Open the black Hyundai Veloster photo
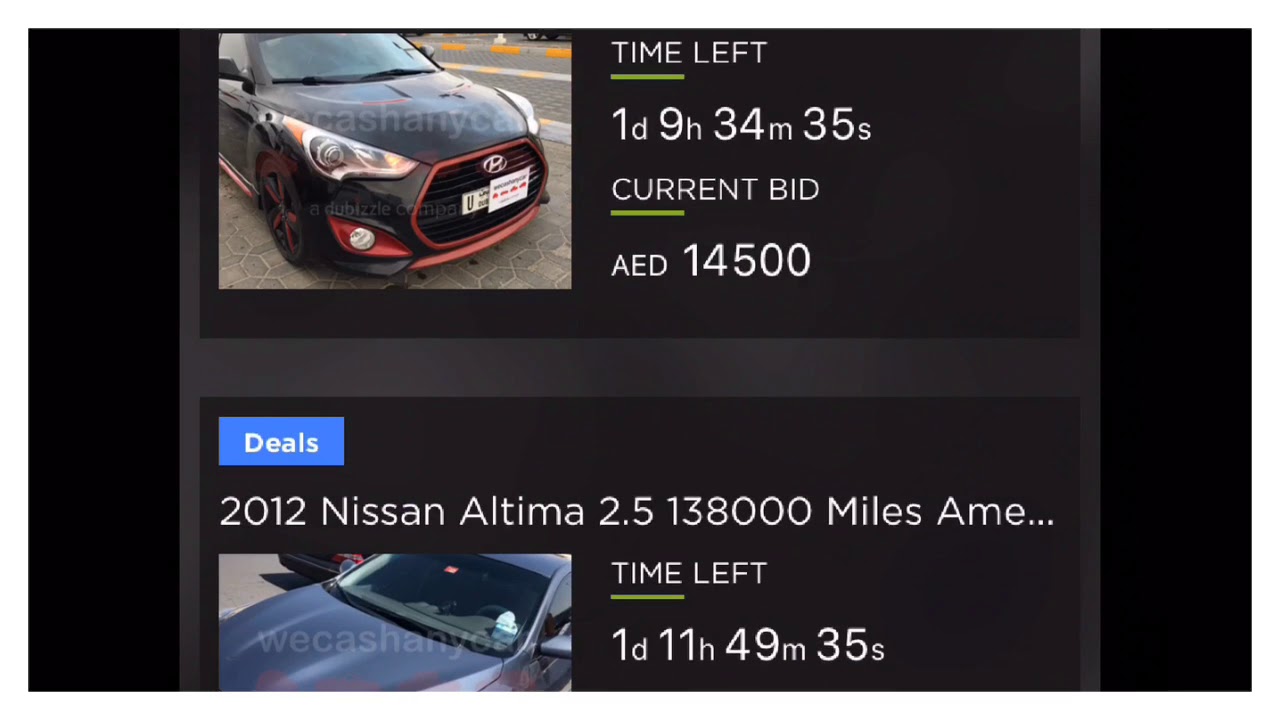 [395, 160]
